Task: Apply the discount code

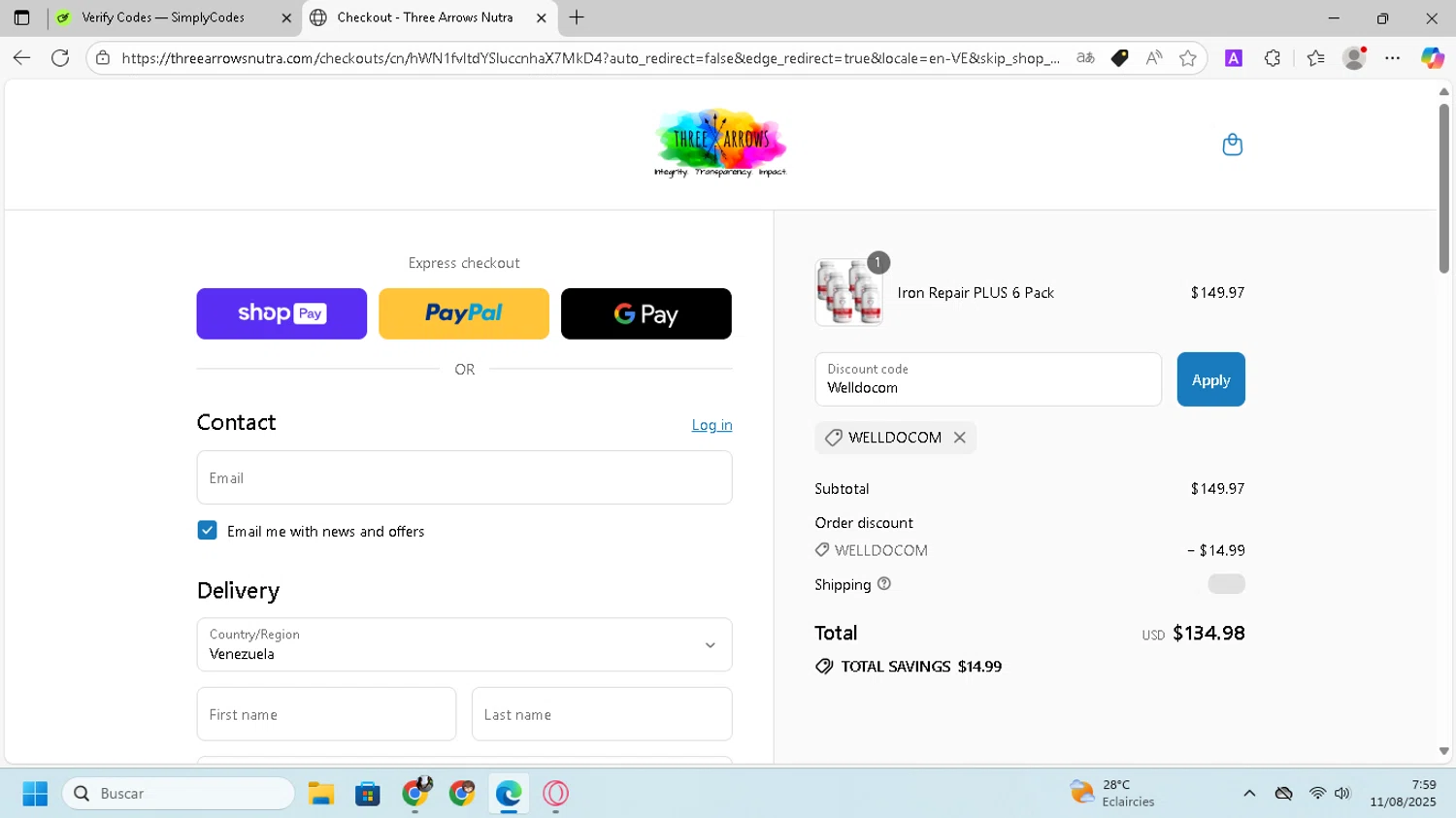Action: 1210,379
